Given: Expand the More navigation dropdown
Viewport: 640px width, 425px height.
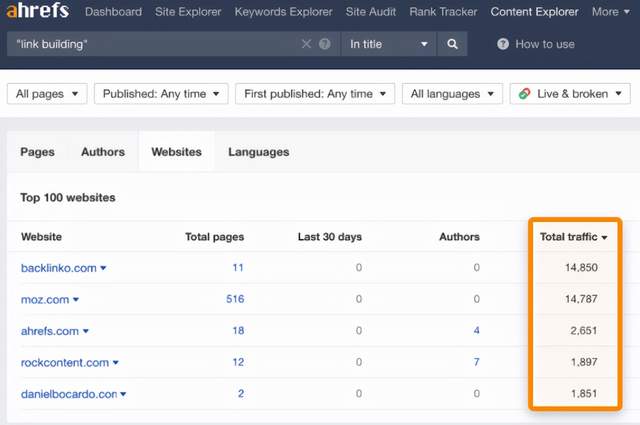Looking at the screenshot, I should [611, 11].
